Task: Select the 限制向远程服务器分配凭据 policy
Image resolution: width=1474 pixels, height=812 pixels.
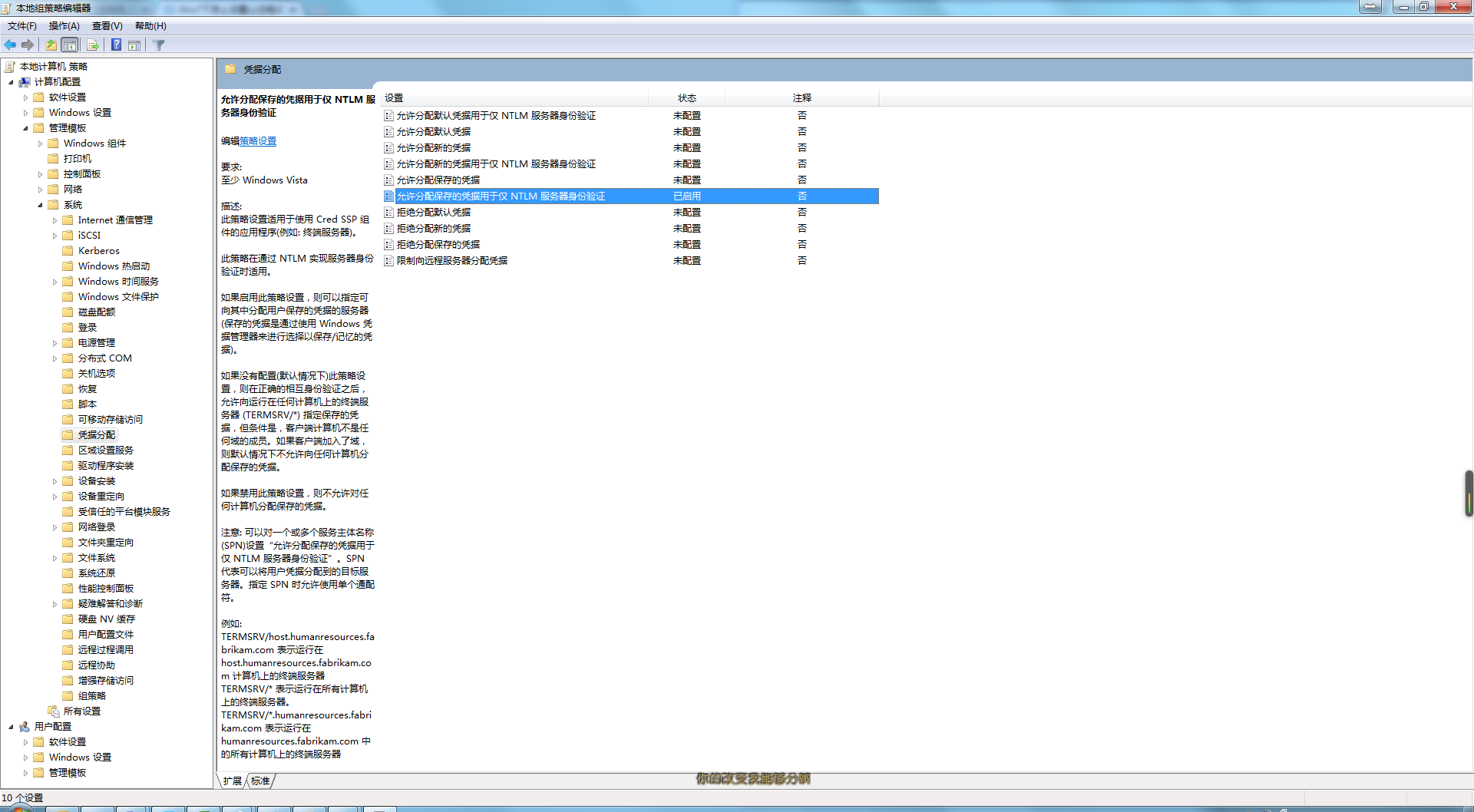Action: coord(451,261)
